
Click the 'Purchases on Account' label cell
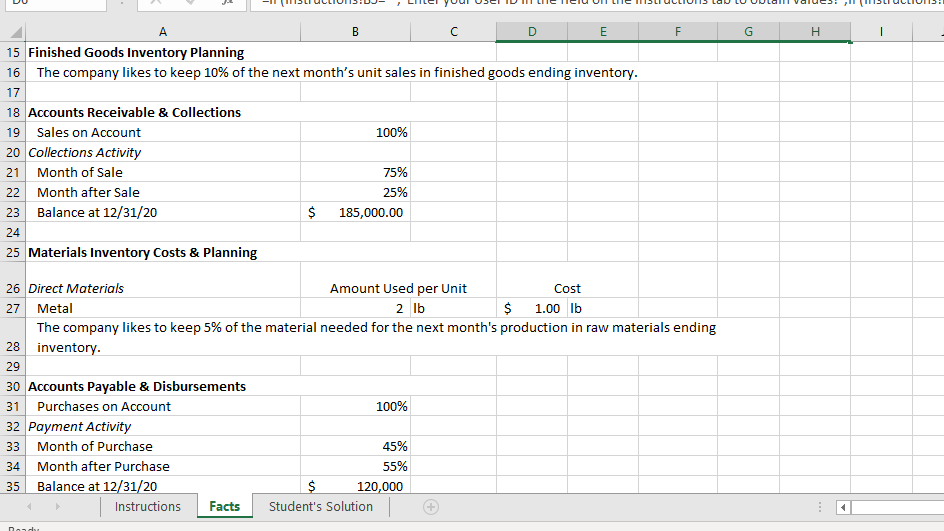163,406
